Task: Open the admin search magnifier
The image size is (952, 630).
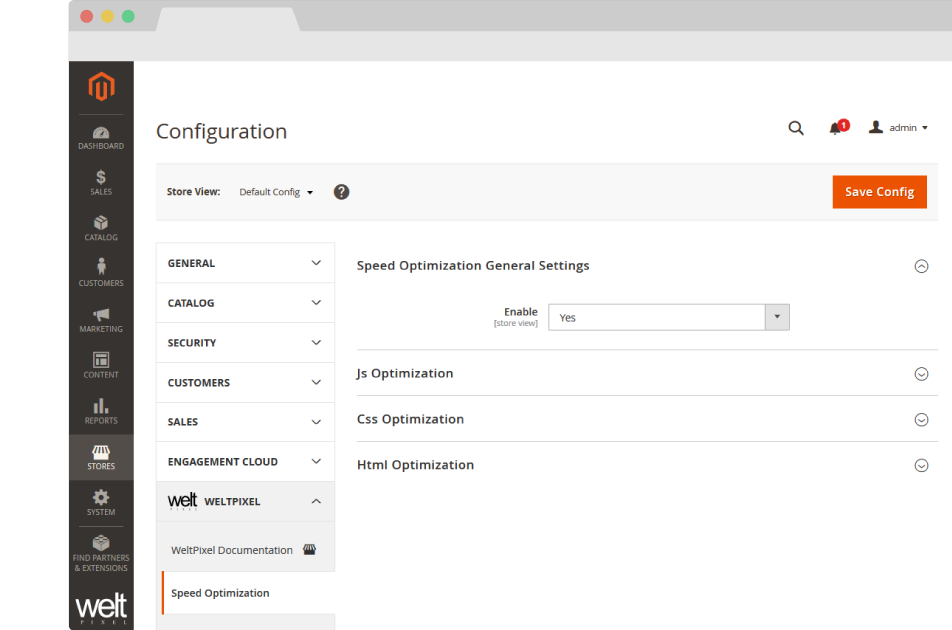Action: coord(796,128)
